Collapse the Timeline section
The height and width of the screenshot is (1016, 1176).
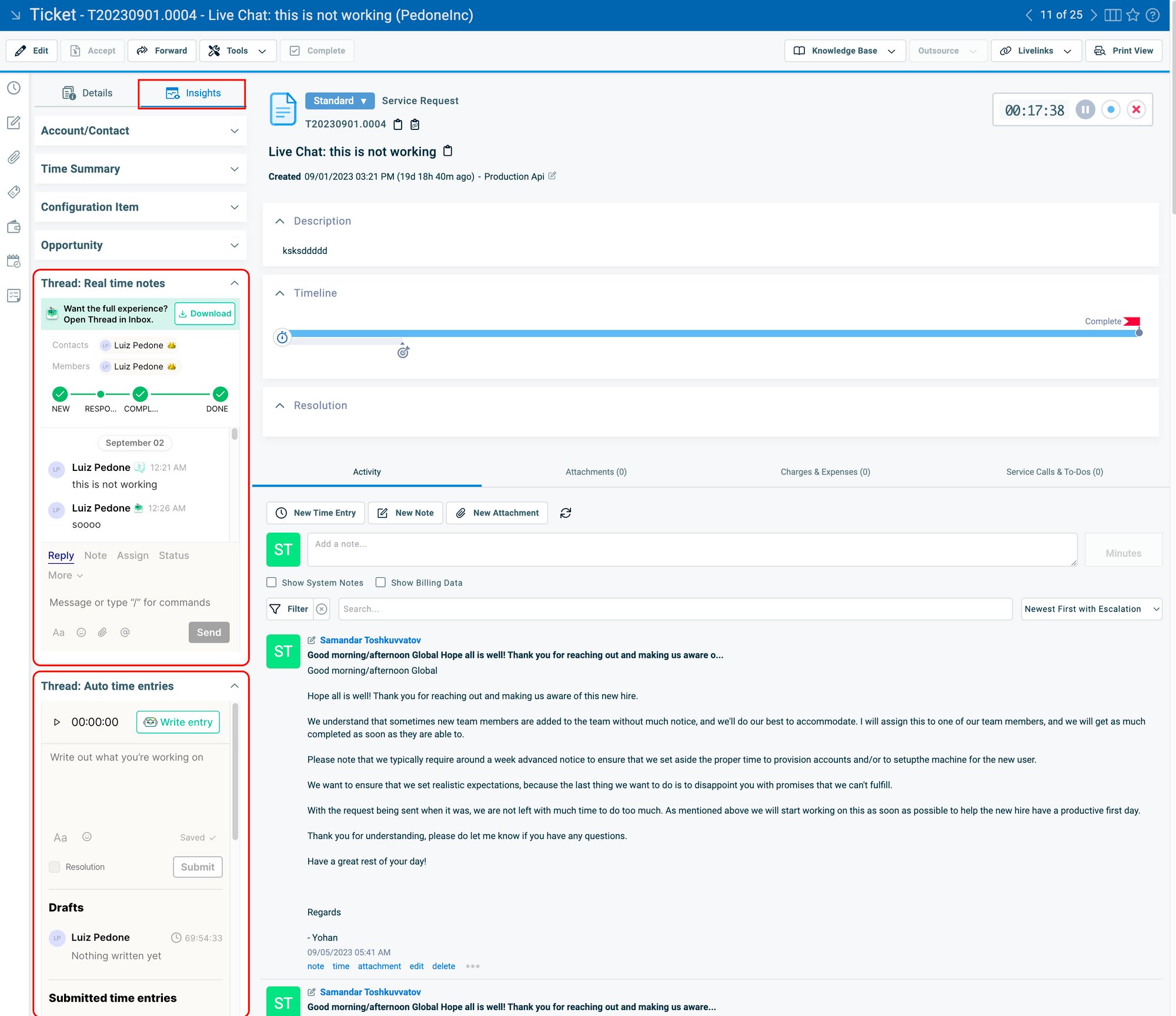(x=280, y=293)
